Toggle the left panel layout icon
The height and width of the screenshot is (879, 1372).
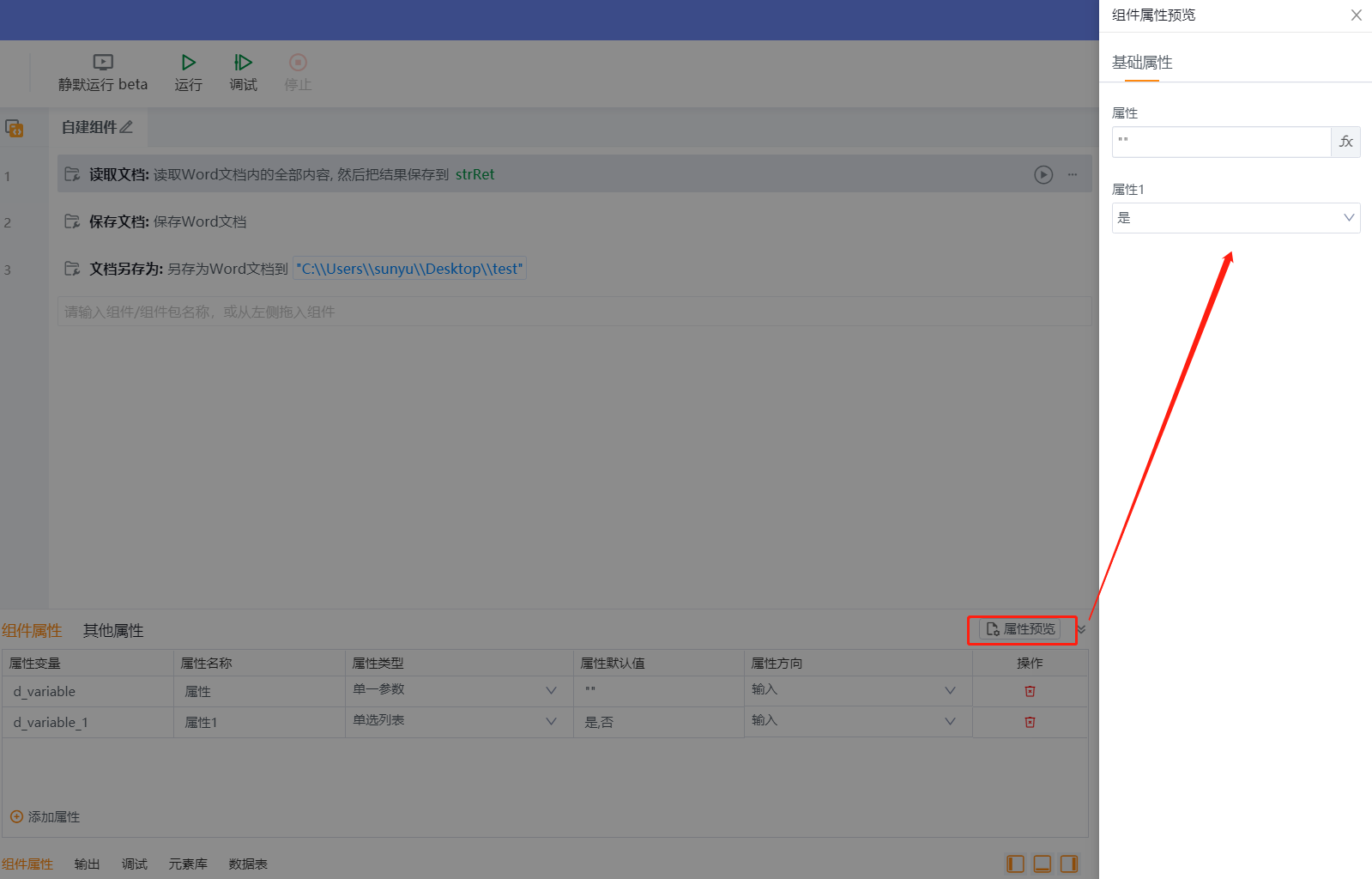tap(1015, 864)
